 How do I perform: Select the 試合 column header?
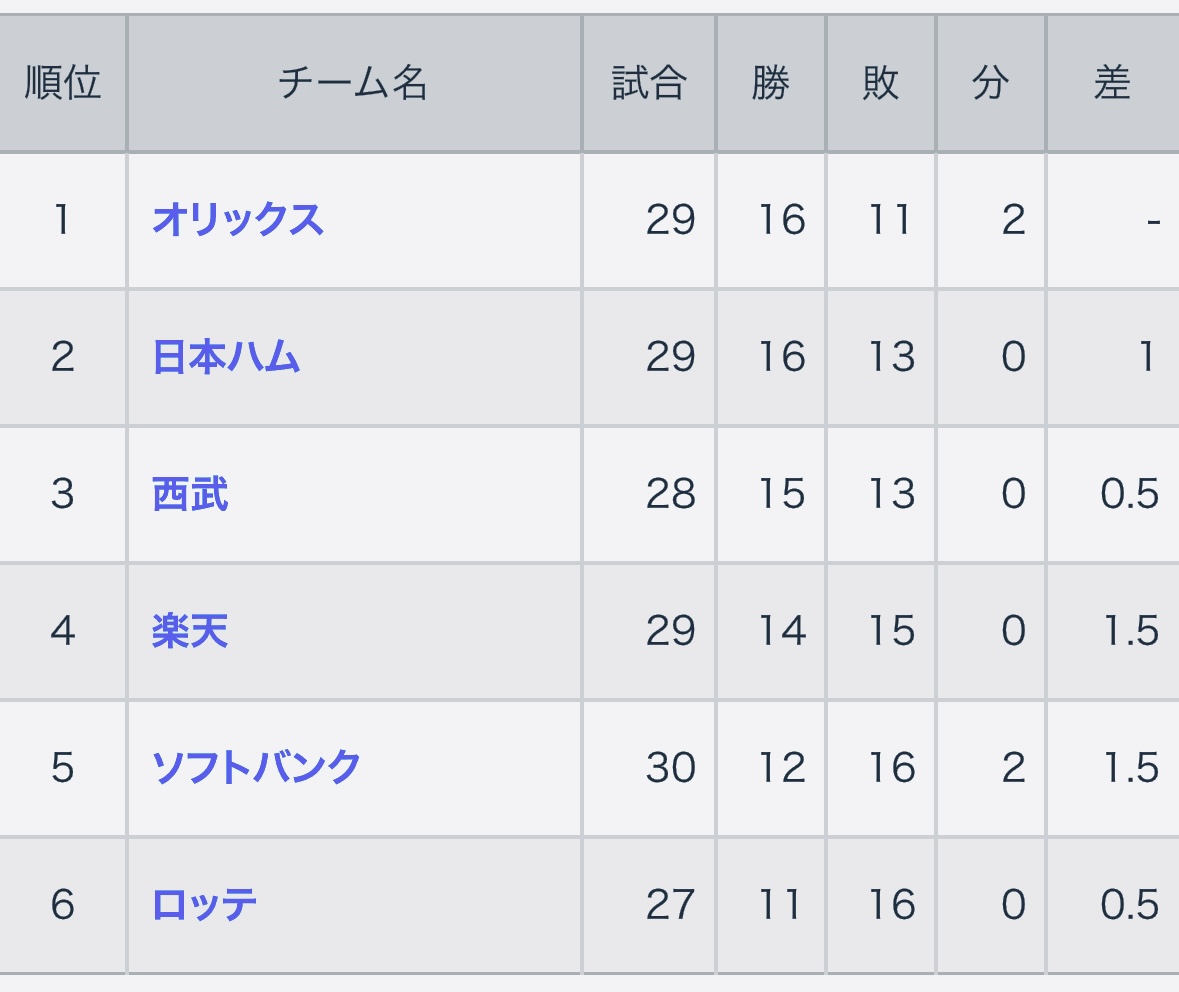click(649, 83)
